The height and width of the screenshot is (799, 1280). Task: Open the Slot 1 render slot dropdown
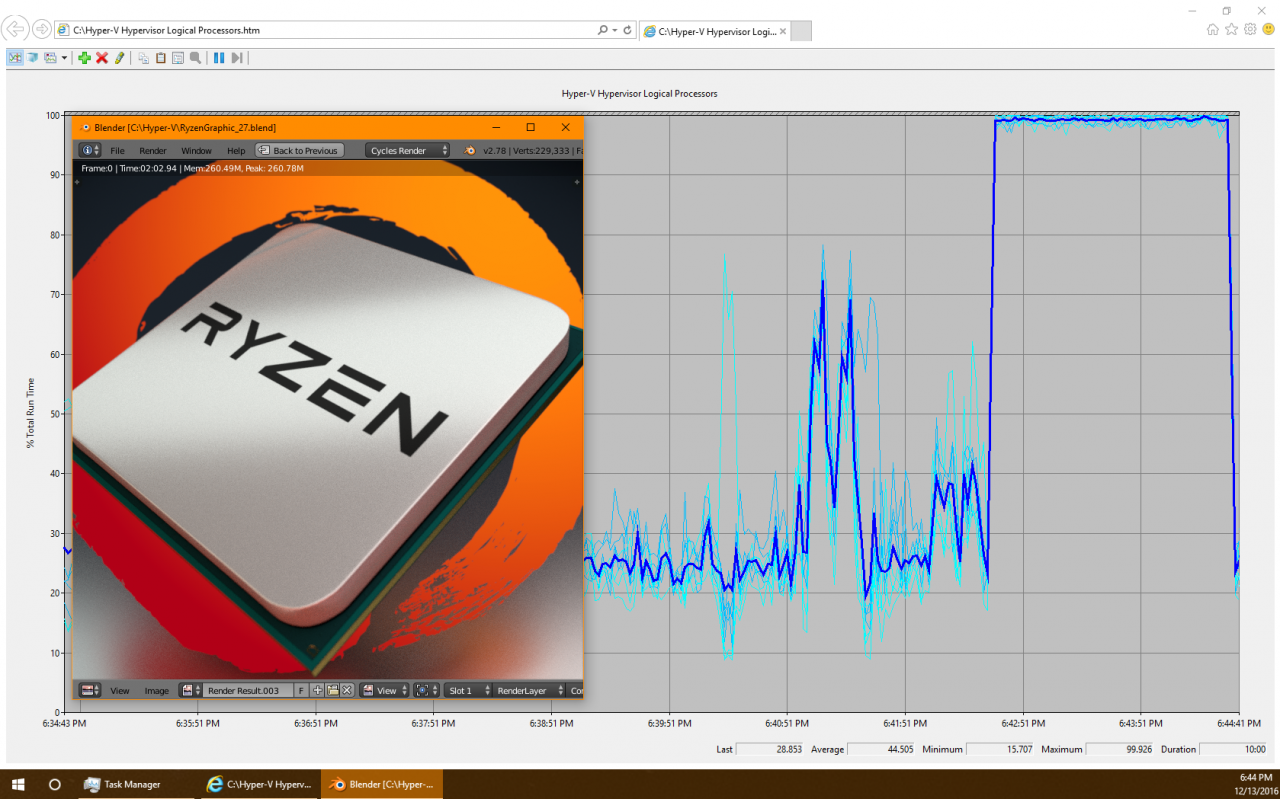468,690
